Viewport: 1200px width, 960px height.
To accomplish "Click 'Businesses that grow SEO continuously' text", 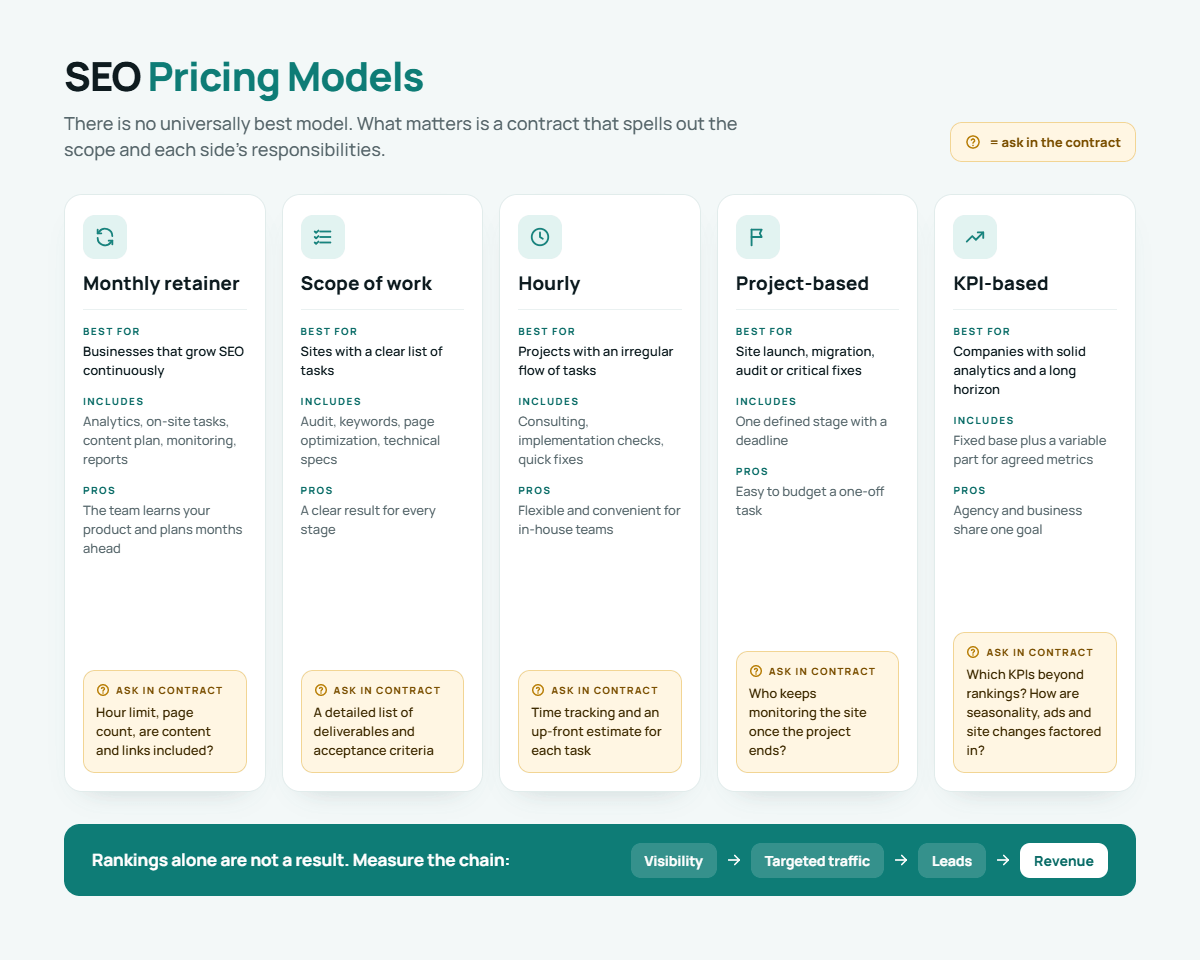I will 163,361.
